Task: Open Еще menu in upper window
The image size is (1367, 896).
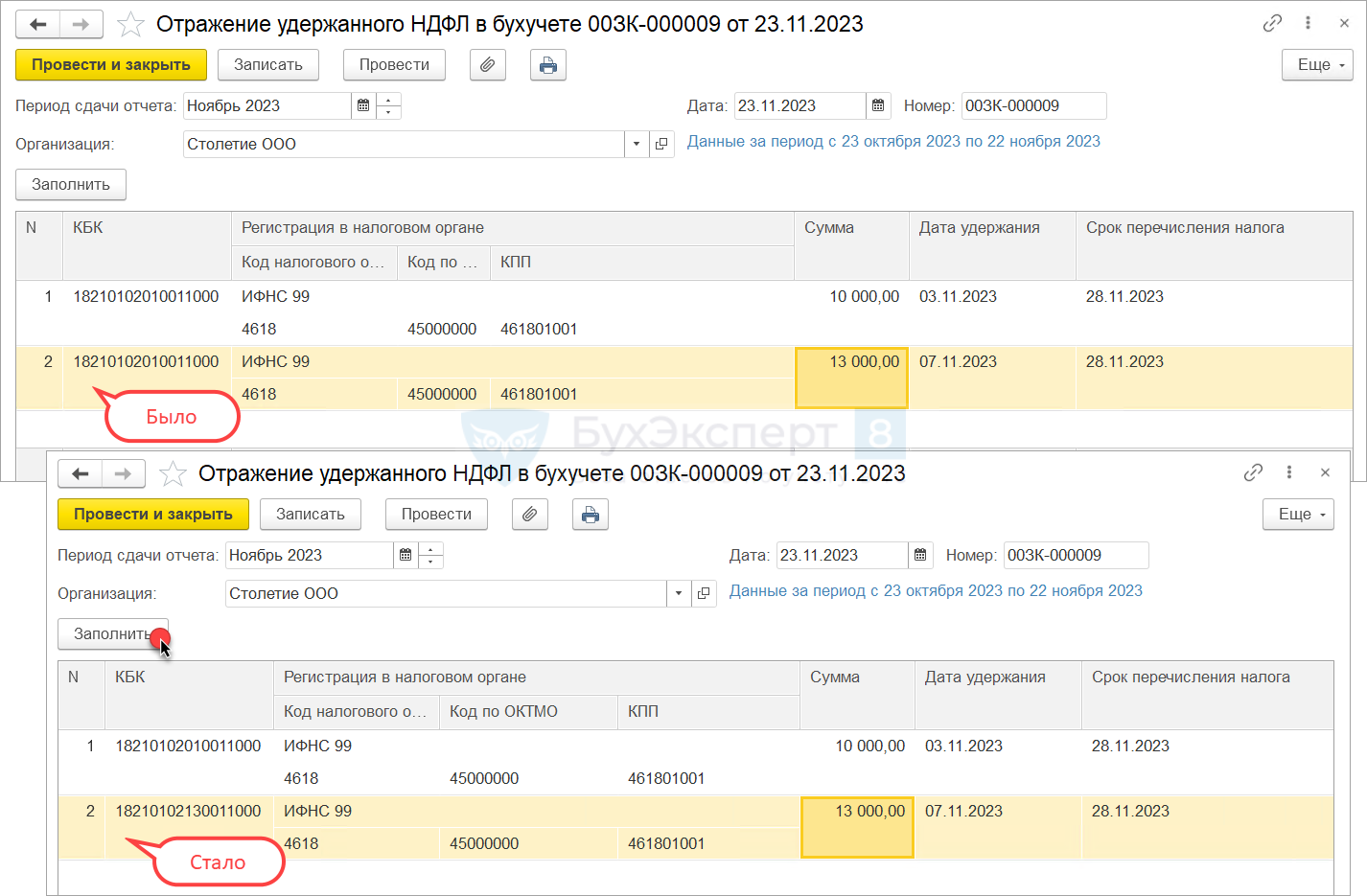Action: pyautogui.click(x=1317, y=65)
